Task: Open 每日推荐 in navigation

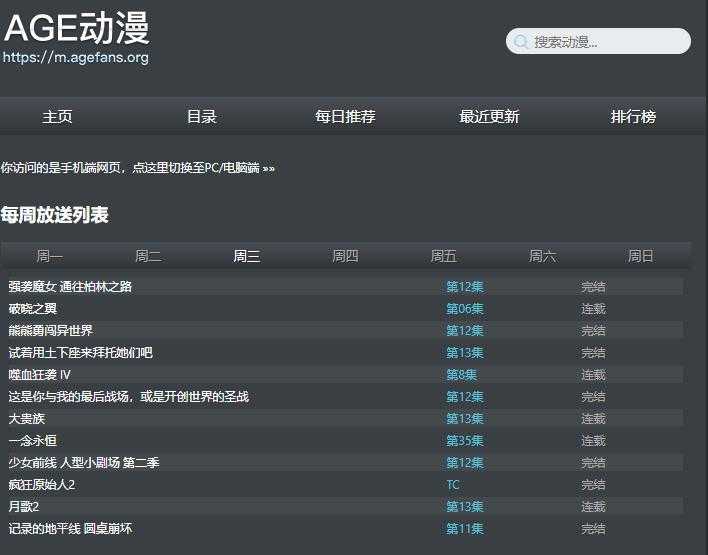Action: 345,117
